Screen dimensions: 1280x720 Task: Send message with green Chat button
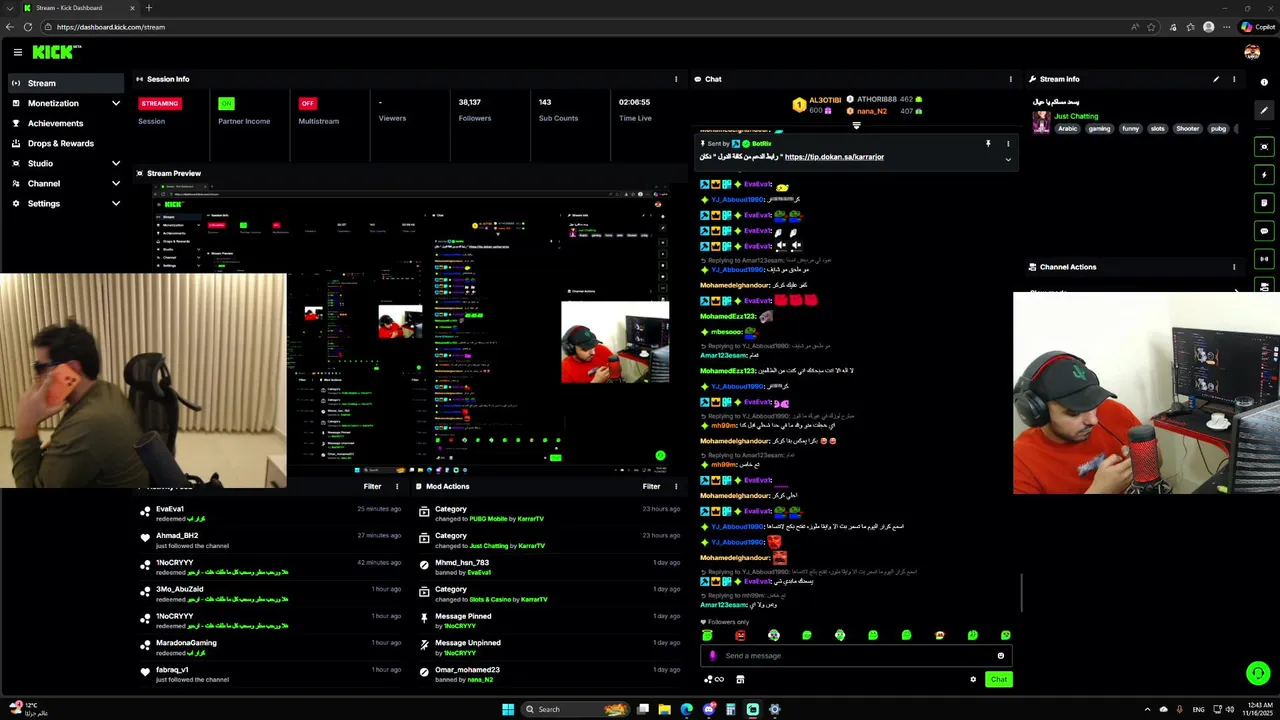(998, 679)
